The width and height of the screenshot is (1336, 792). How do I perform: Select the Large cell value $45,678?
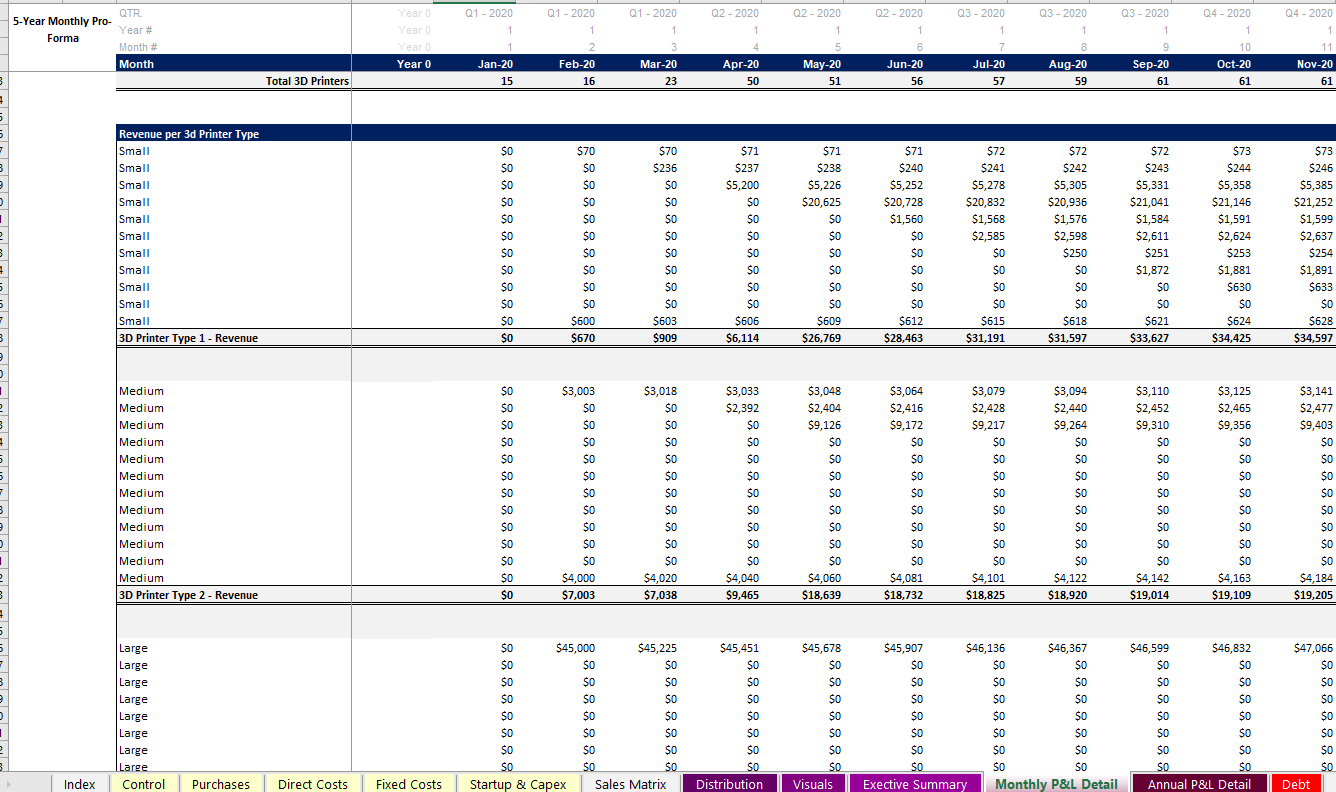tap(822, 648)
